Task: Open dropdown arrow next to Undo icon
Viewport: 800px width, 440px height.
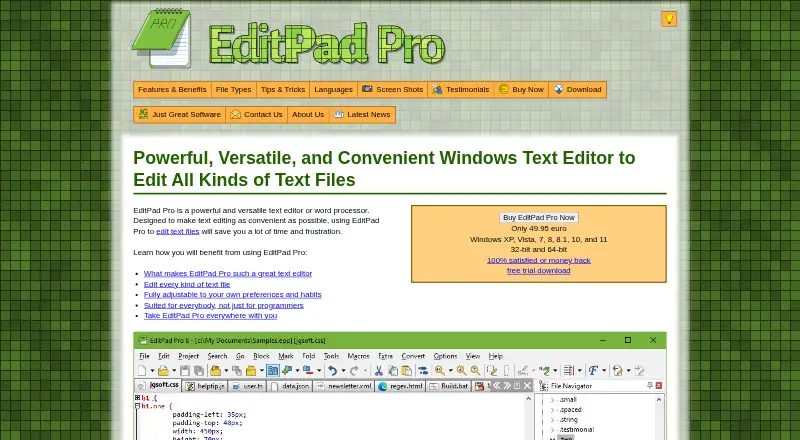Action: 343,371
